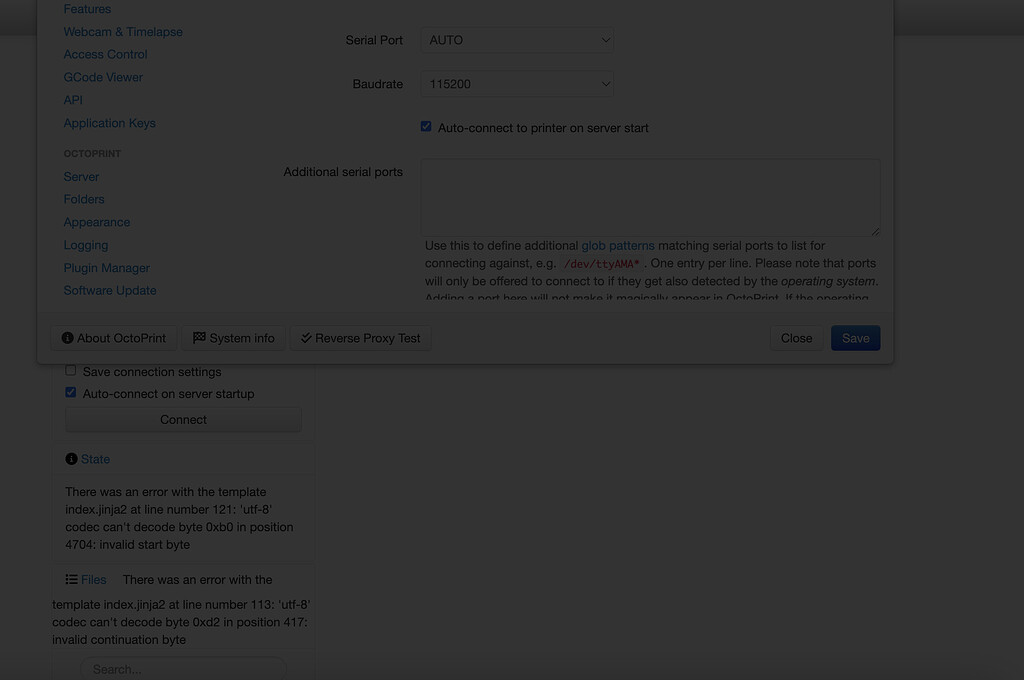Viewport: 1024px width, 680px height.
Task: Click the checkmark icon on Reverse Proxy Test
Action: click(x=305, y=338)
